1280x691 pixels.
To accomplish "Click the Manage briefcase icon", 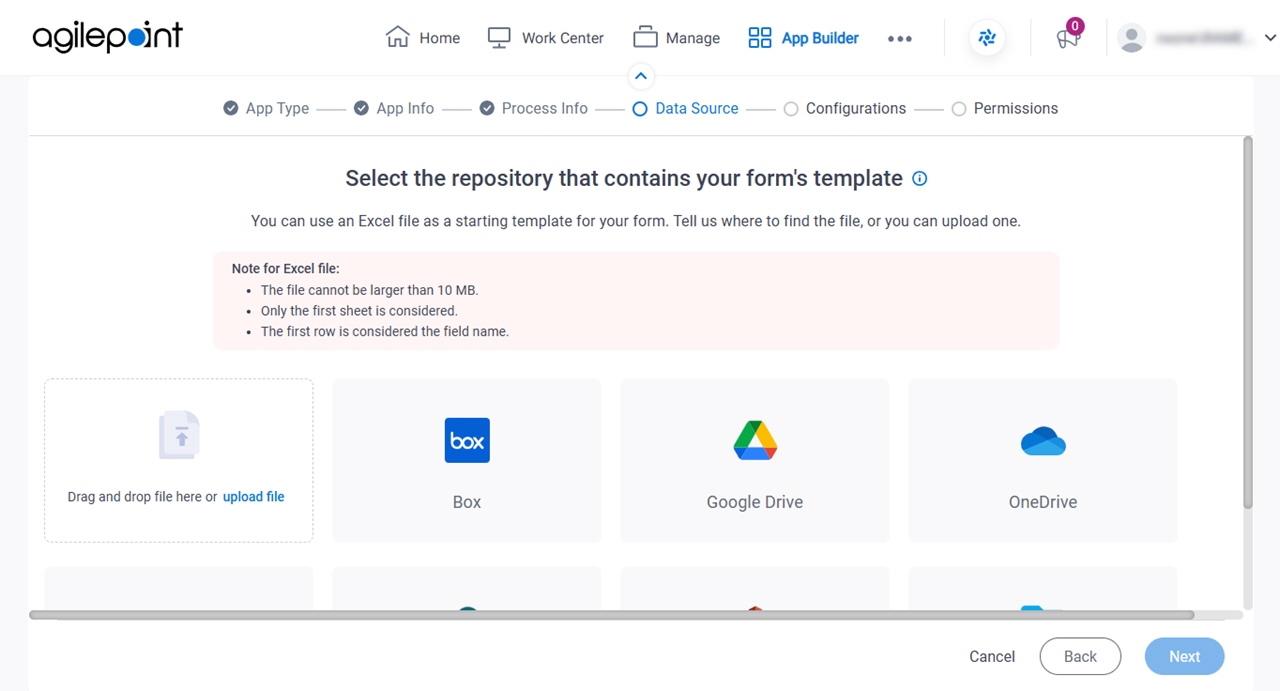I will click(x=645, y=37).
